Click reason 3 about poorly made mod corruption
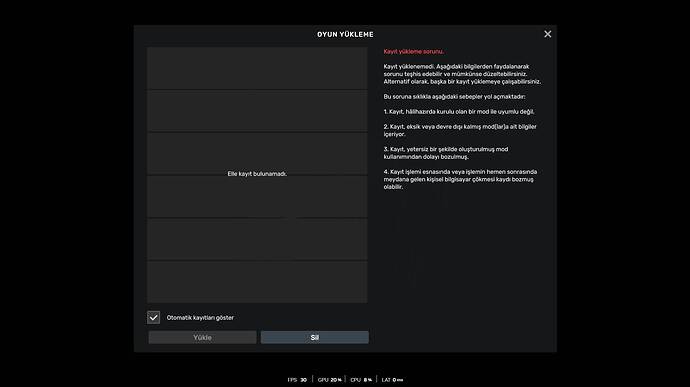 pyautogui.click(x=446, y=153)
